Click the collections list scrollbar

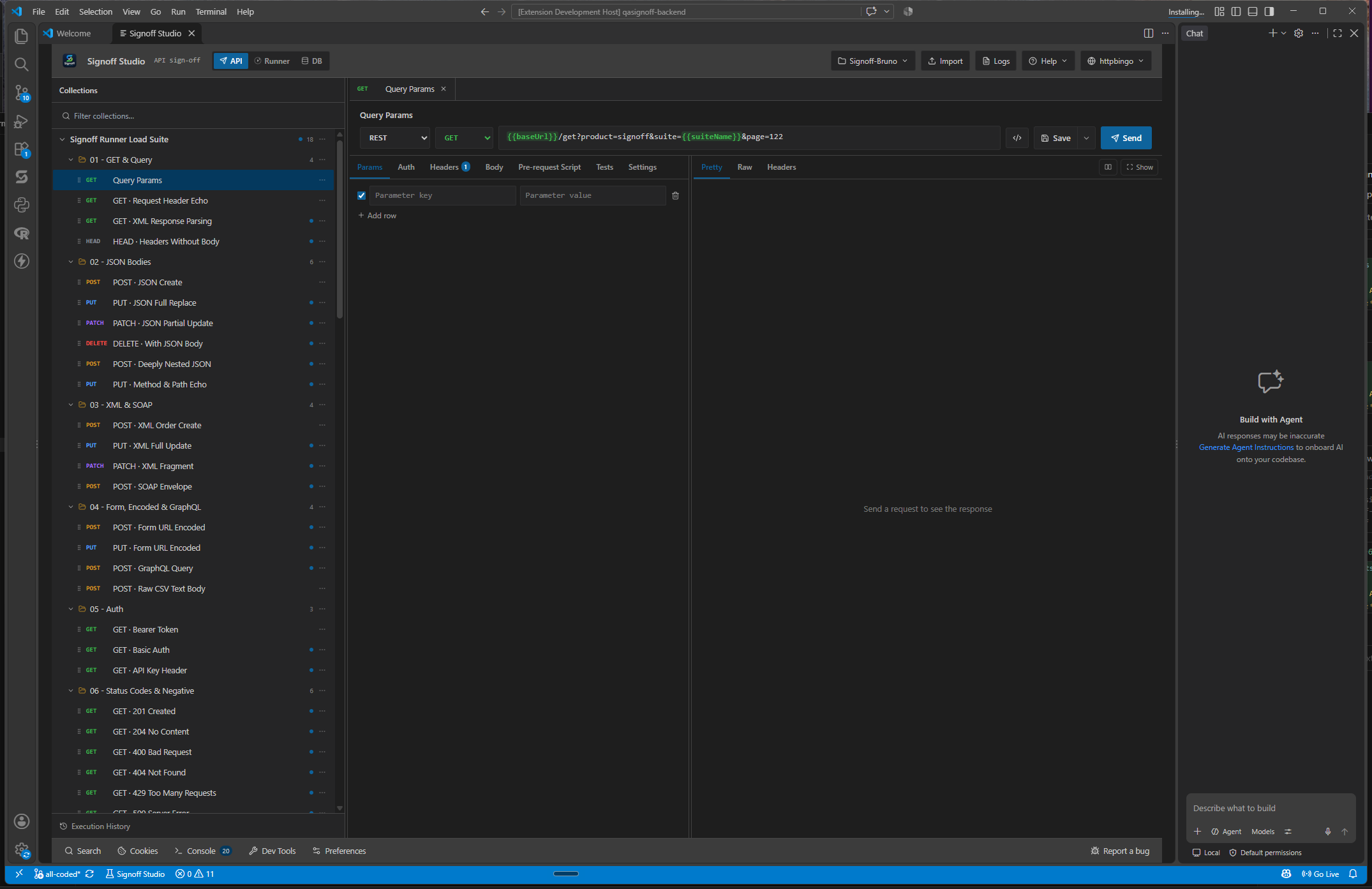(339, 230)
